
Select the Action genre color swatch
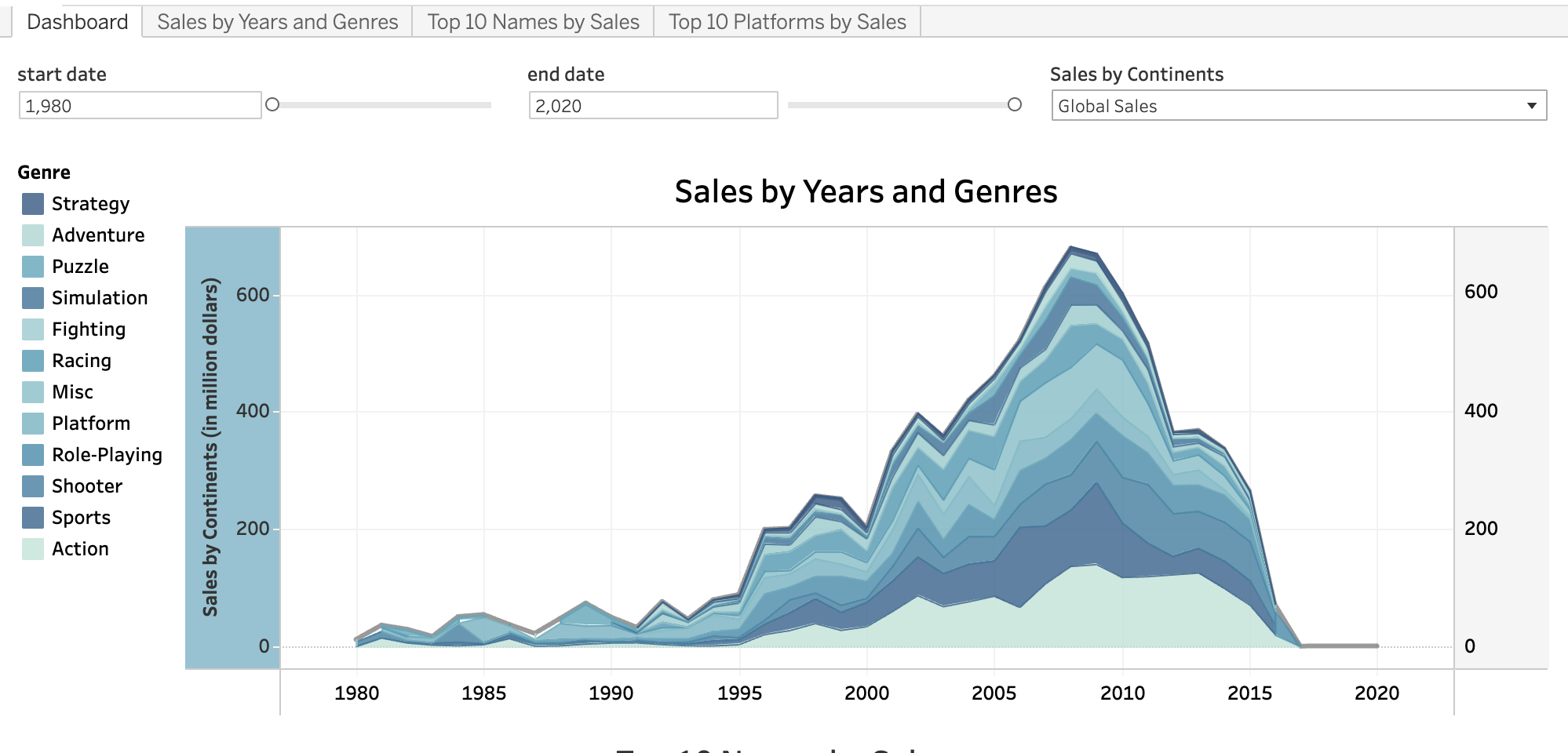click(33, 549)
